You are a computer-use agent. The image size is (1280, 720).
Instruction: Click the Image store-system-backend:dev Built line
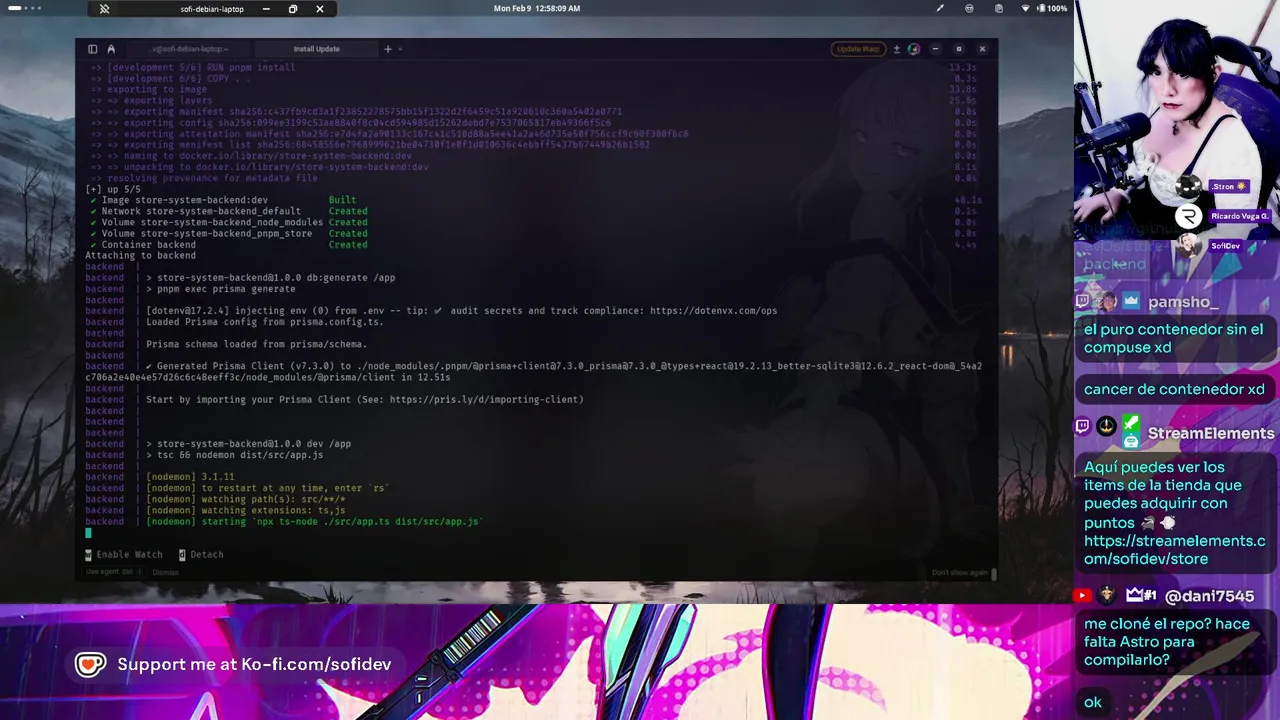[223, 200]
